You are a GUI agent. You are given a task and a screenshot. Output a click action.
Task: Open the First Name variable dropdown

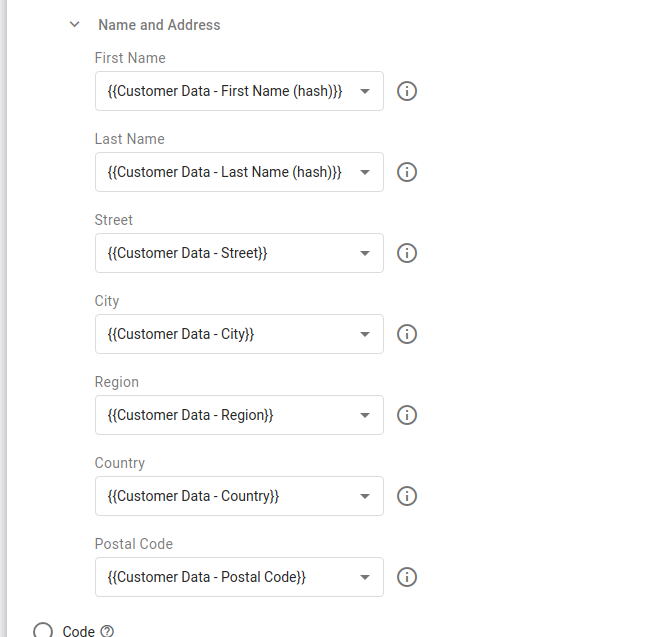pyautogui.click(x=365, y=91)
